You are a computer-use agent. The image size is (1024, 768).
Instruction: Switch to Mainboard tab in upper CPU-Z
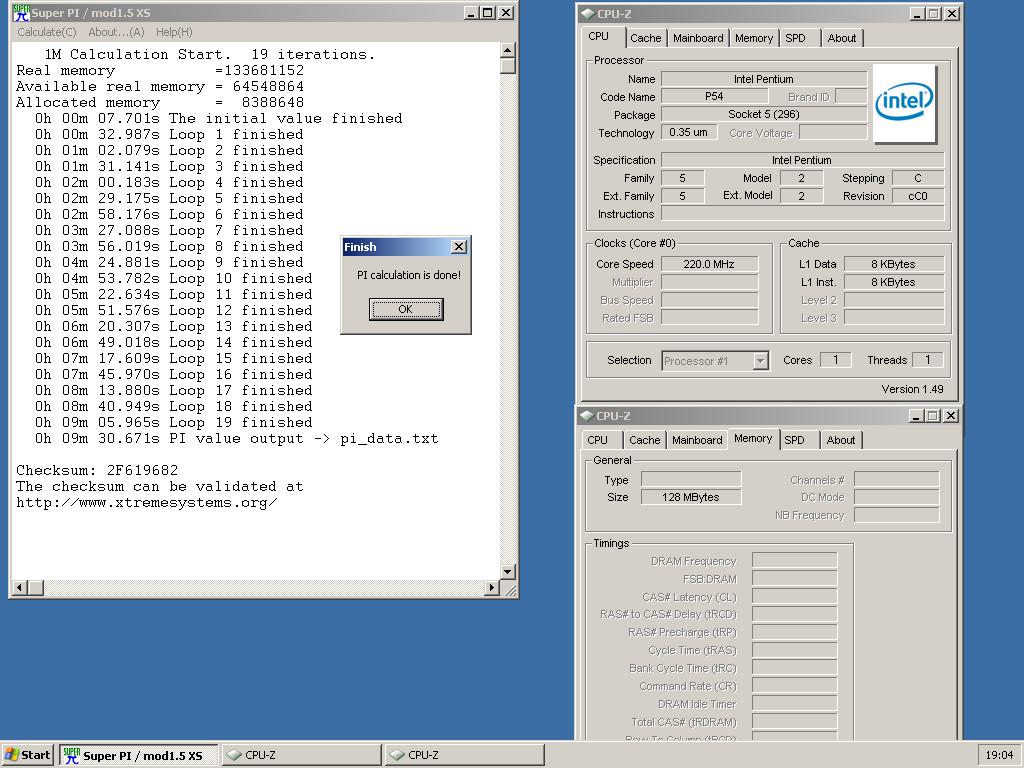(x=698, y=38)
